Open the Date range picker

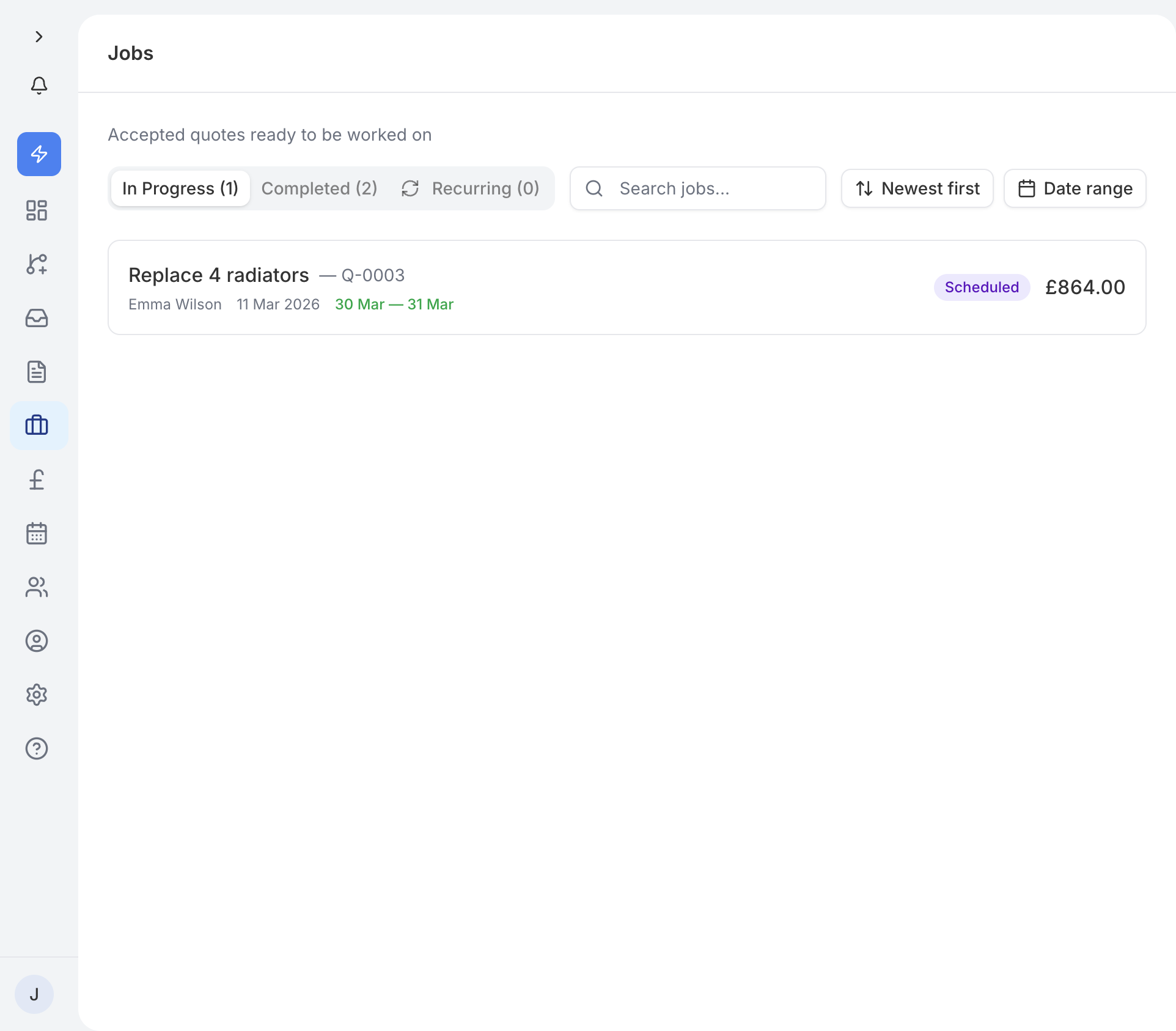tap(1075, 188)
